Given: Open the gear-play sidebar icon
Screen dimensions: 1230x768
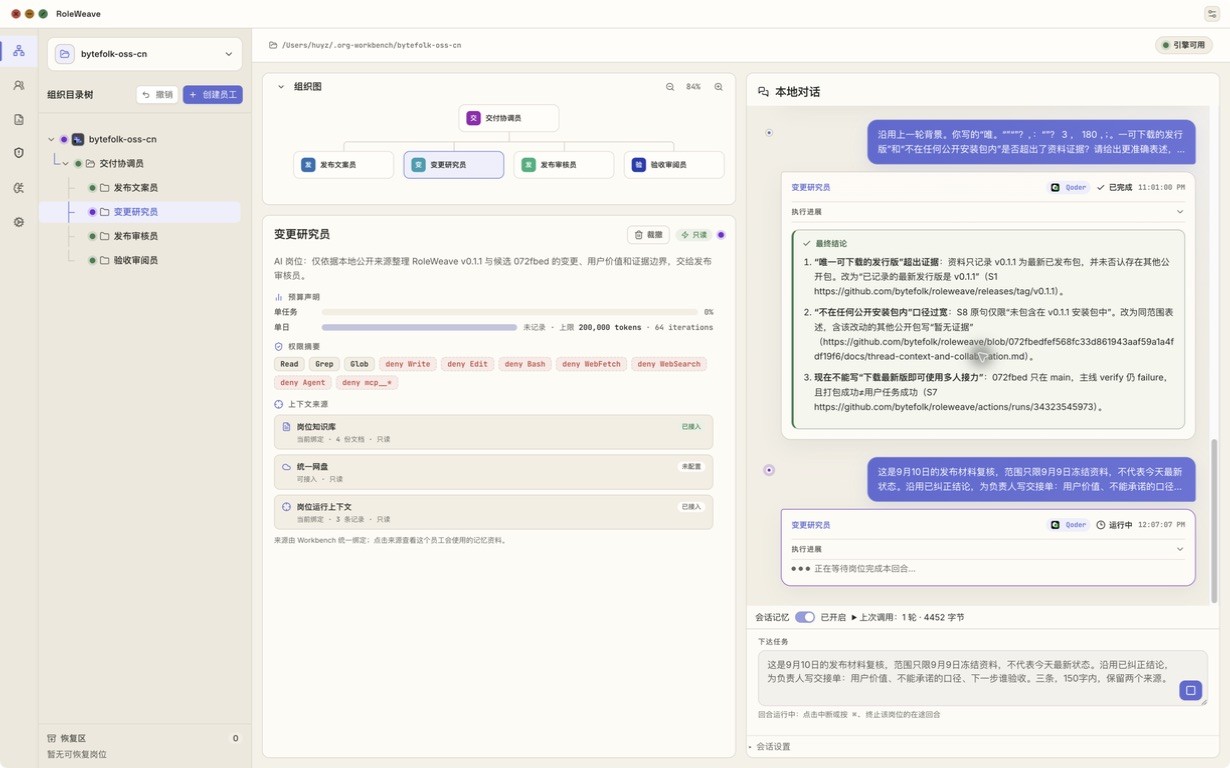Looking at the screenshot, I should coord(19,222).
